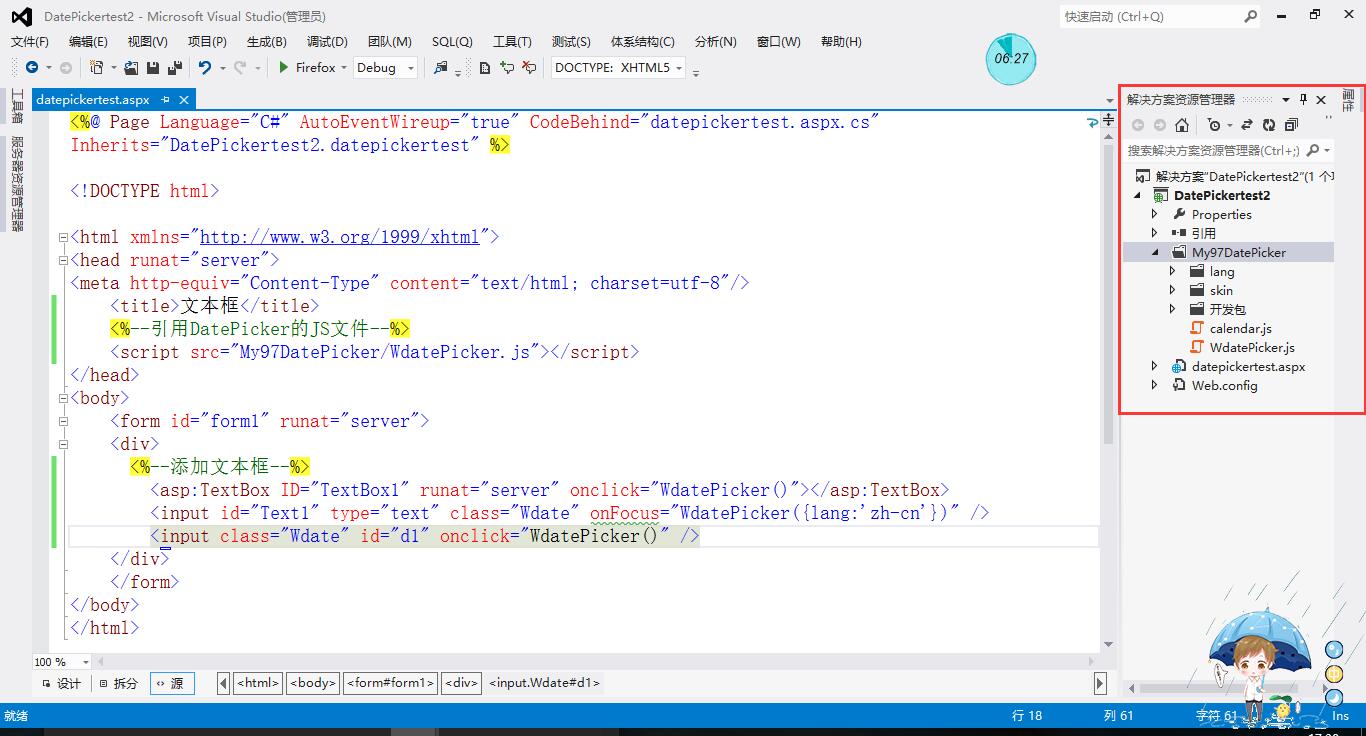Click the Solution Explorer search field

[x=1213, y=151]
